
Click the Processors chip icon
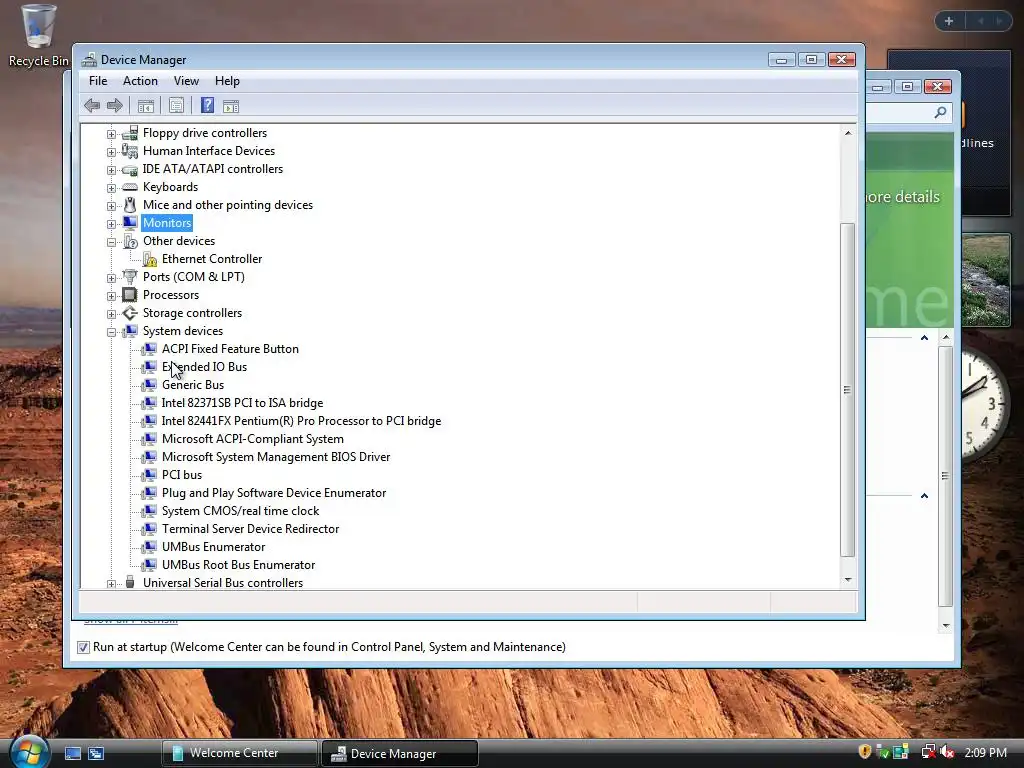click(130, 295)
